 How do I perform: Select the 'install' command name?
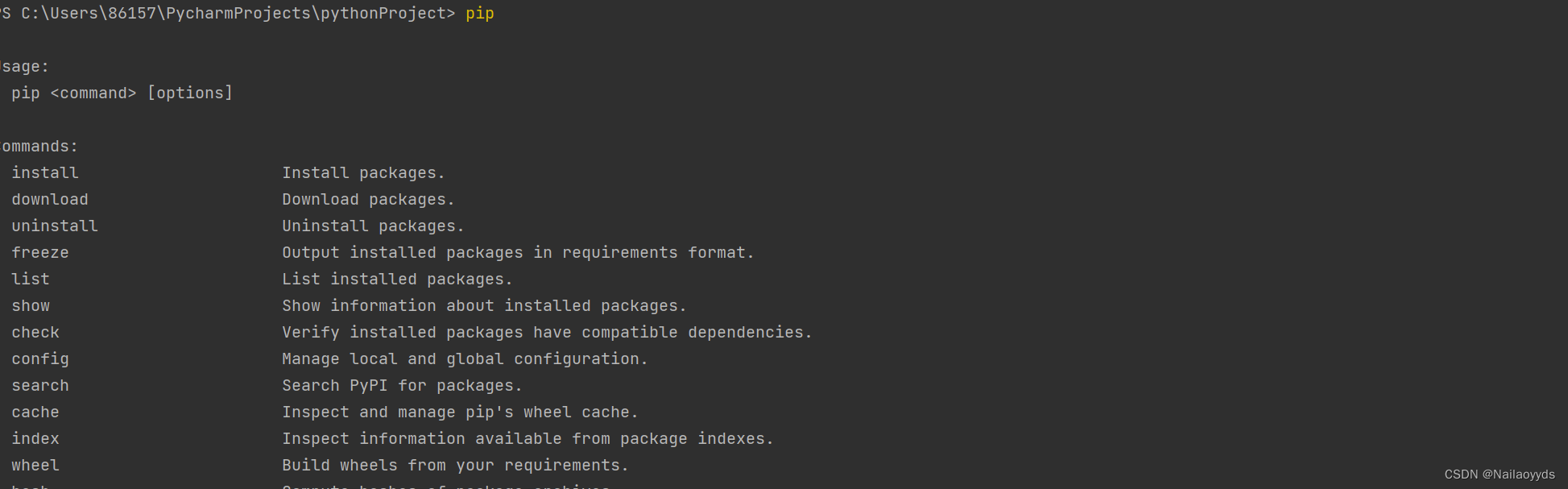pos(45,172)
